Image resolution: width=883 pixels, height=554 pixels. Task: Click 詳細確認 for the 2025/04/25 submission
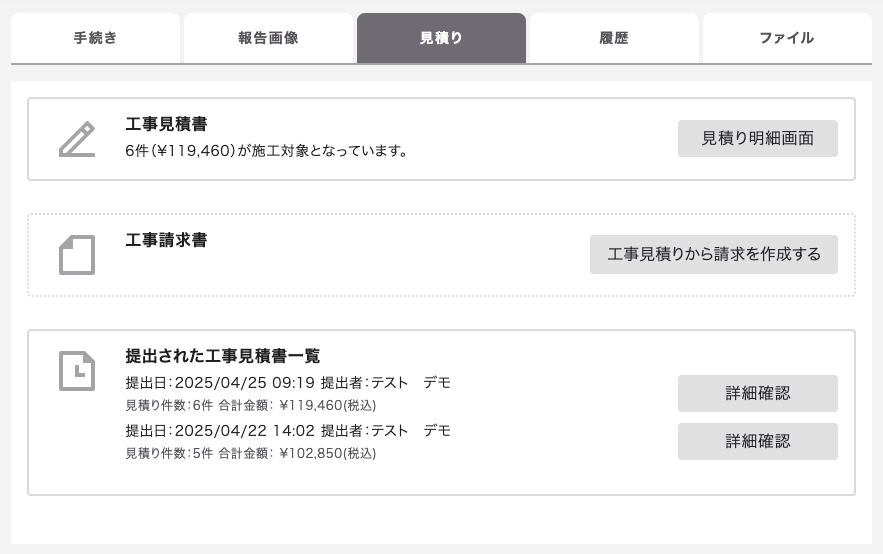[757, 393]
